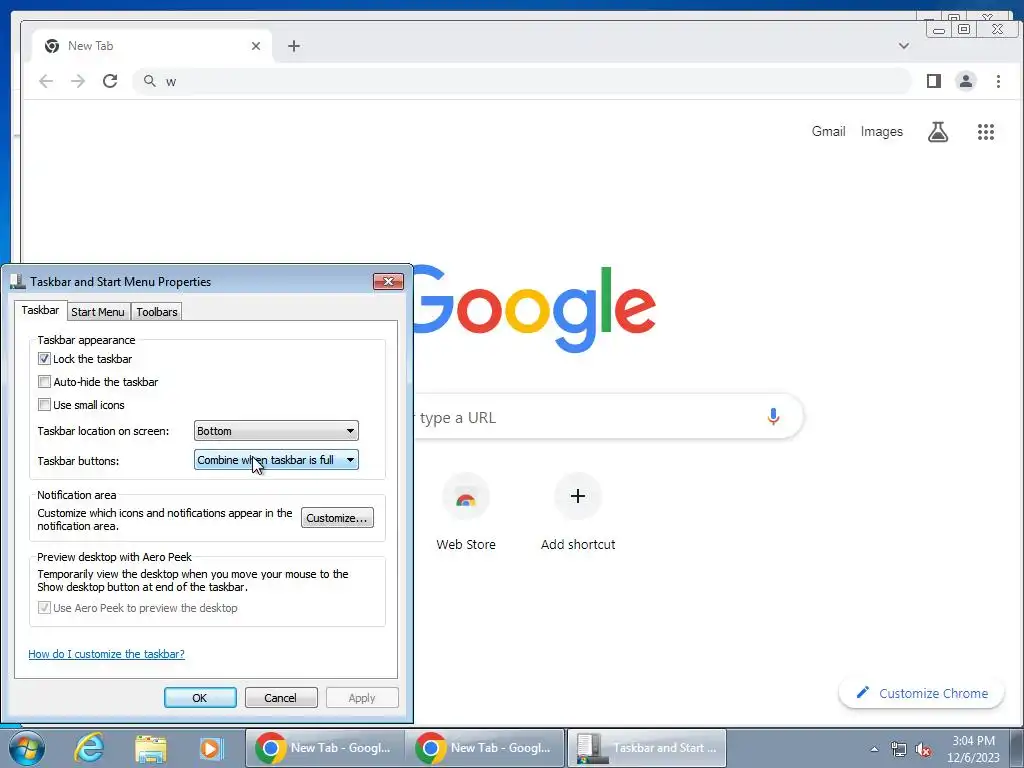Click Cancel in the properties dialog
This screenshot has width=1024, height=768.
tap(281, 697)
